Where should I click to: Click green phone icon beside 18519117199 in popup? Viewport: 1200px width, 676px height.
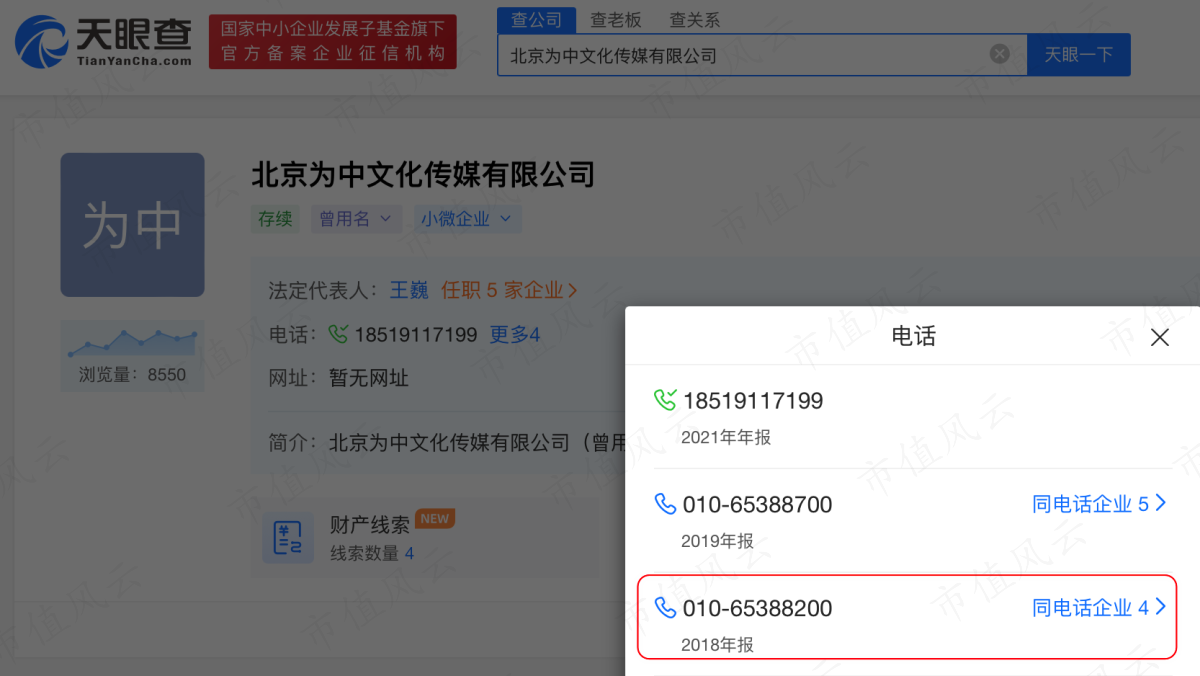(665, 401)
